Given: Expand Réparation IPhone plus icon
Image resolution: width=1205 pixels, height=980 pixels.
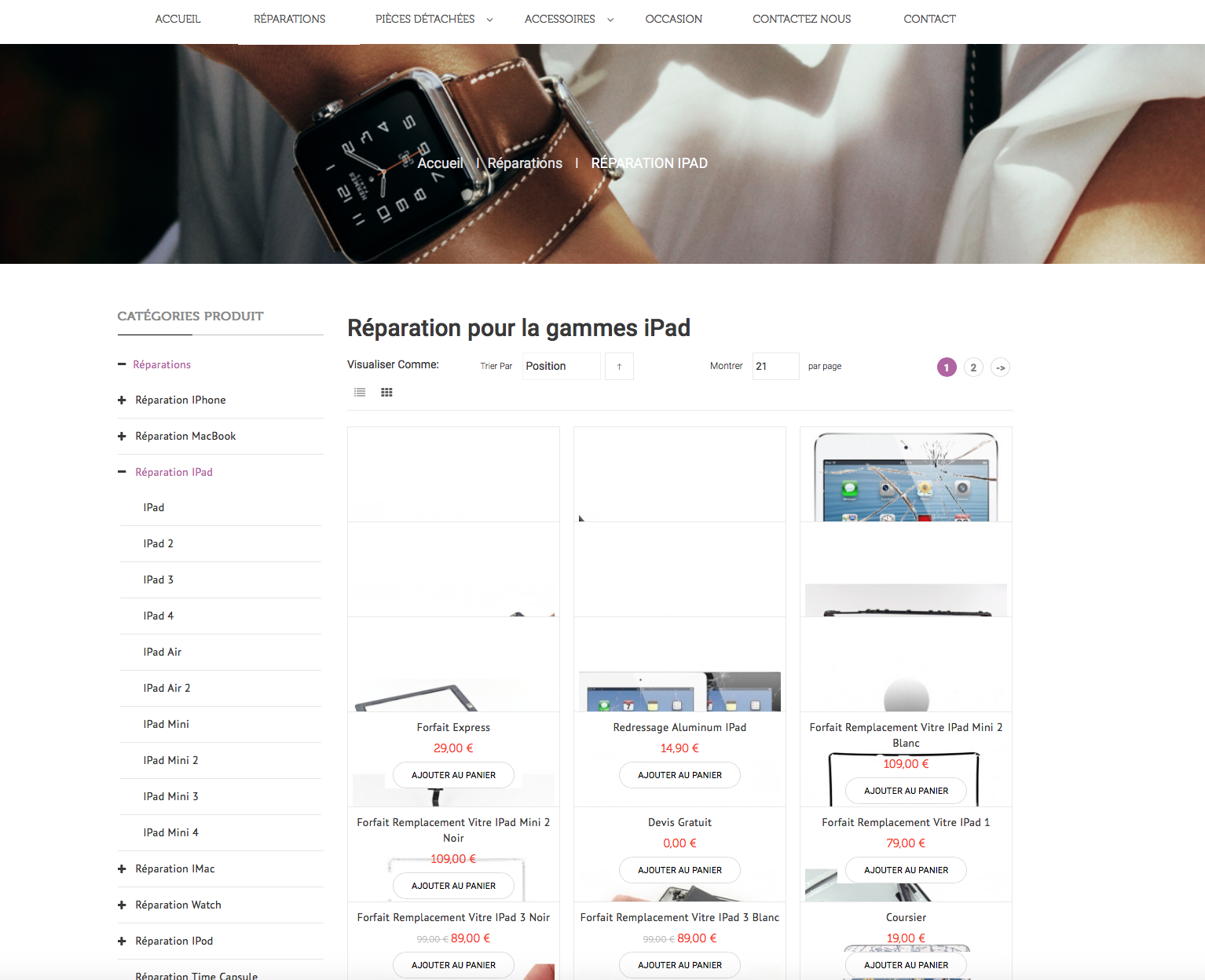Looking at the screenshot, I should point(122,400).
